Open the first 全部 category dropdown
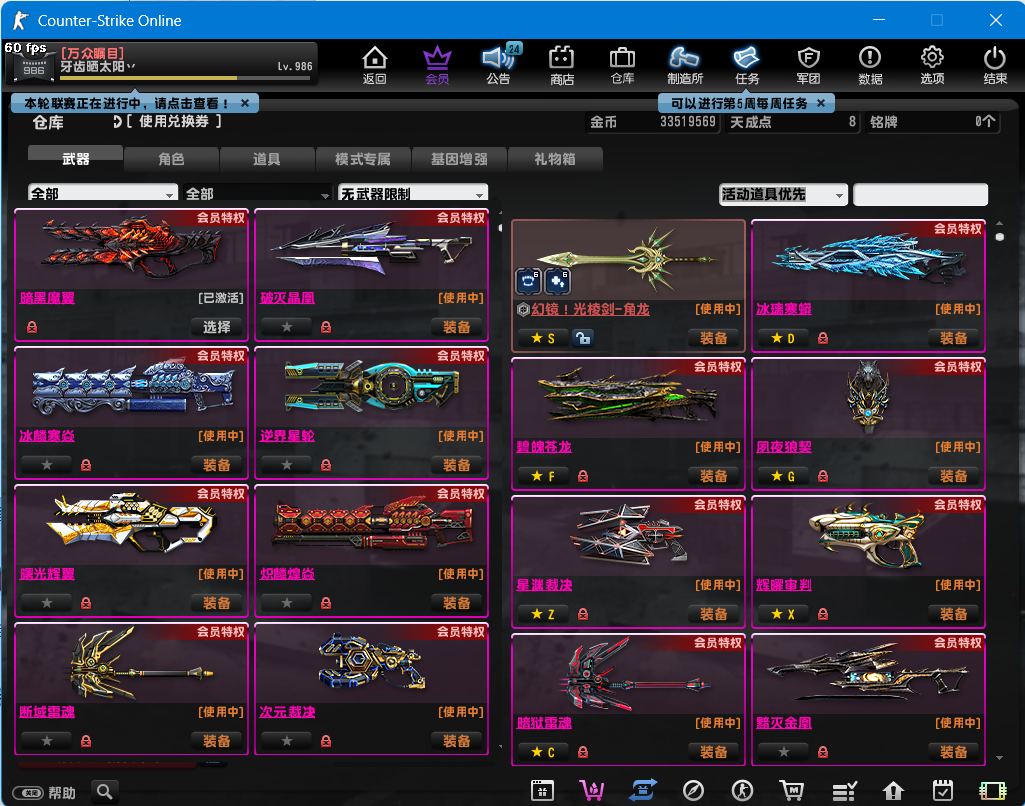 [x=103, y=193]
